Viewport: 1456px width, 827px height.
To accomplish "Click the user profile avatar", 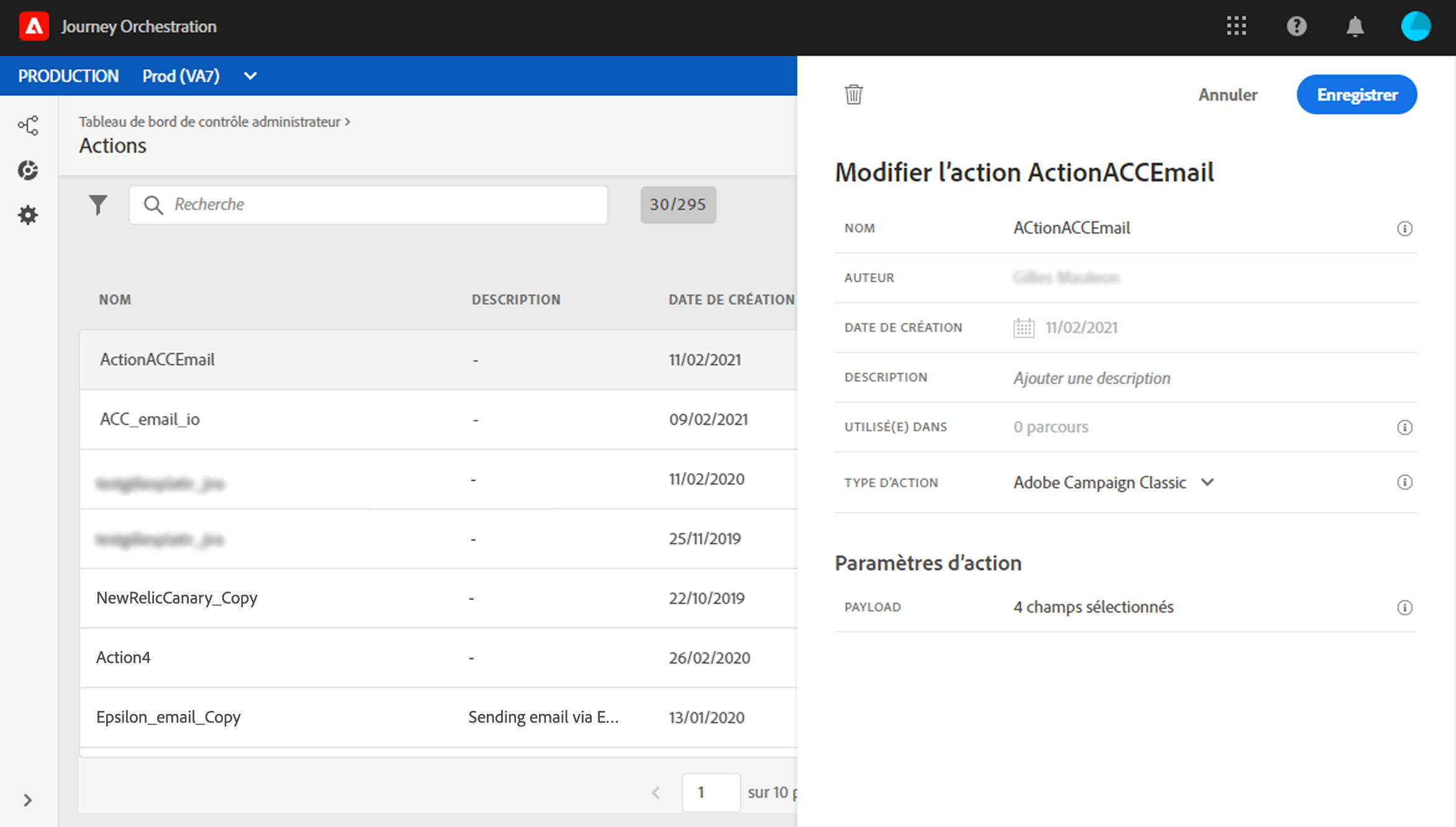I will tap(1415, 26).
